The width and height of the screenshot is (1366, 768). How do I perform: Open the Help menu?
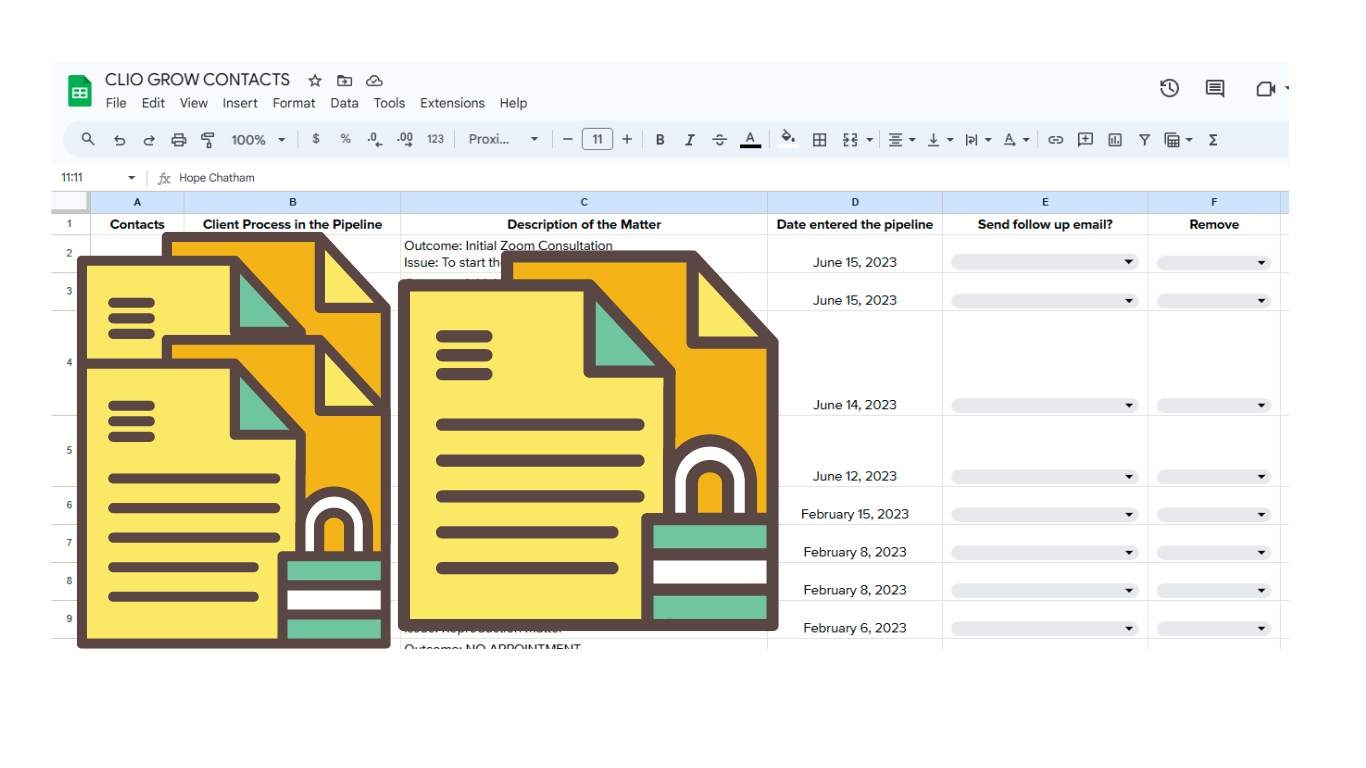click(513, 103)
